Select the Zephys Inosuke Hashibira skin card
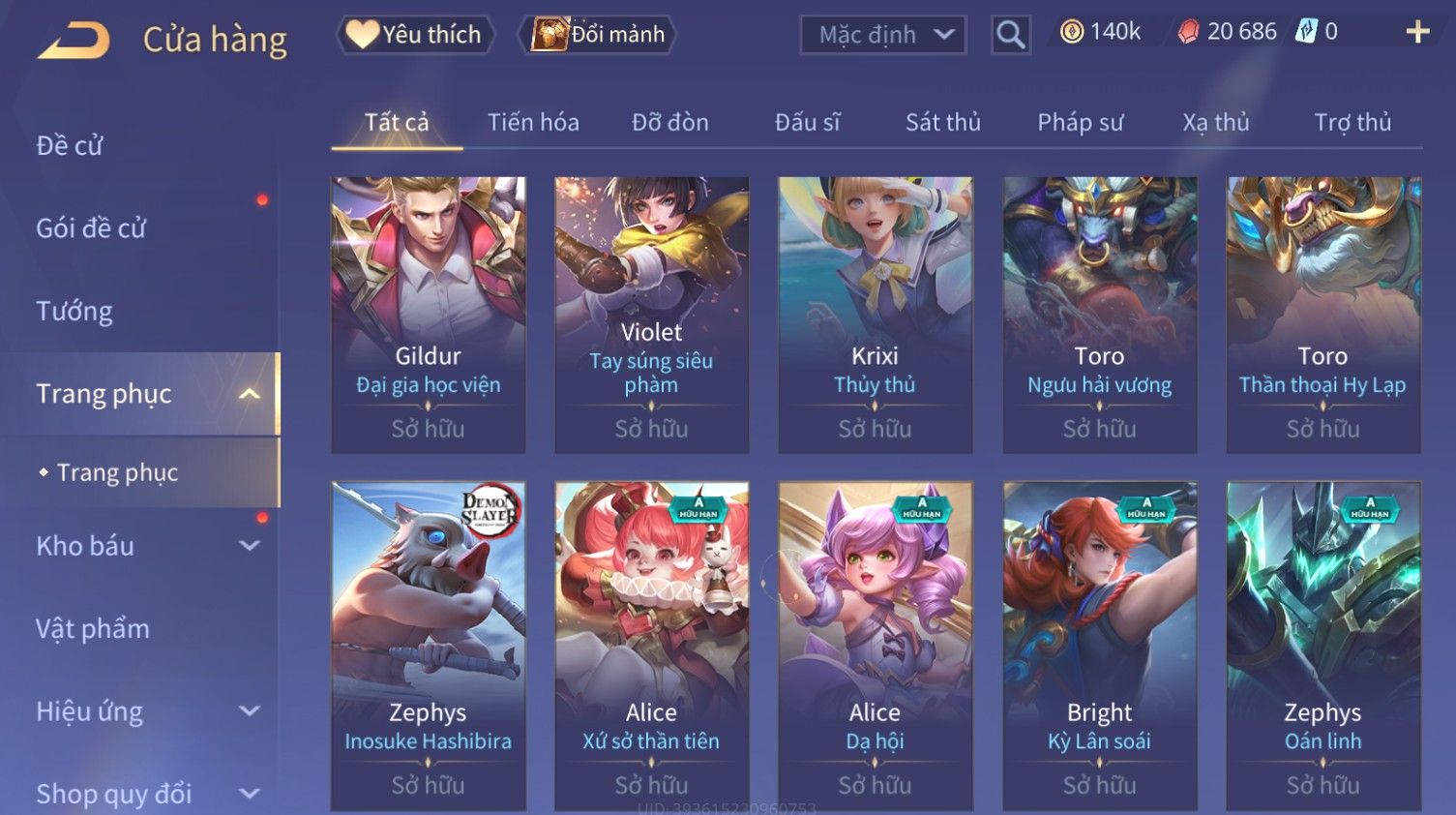Screen dimensions: 1456x815 429,646
